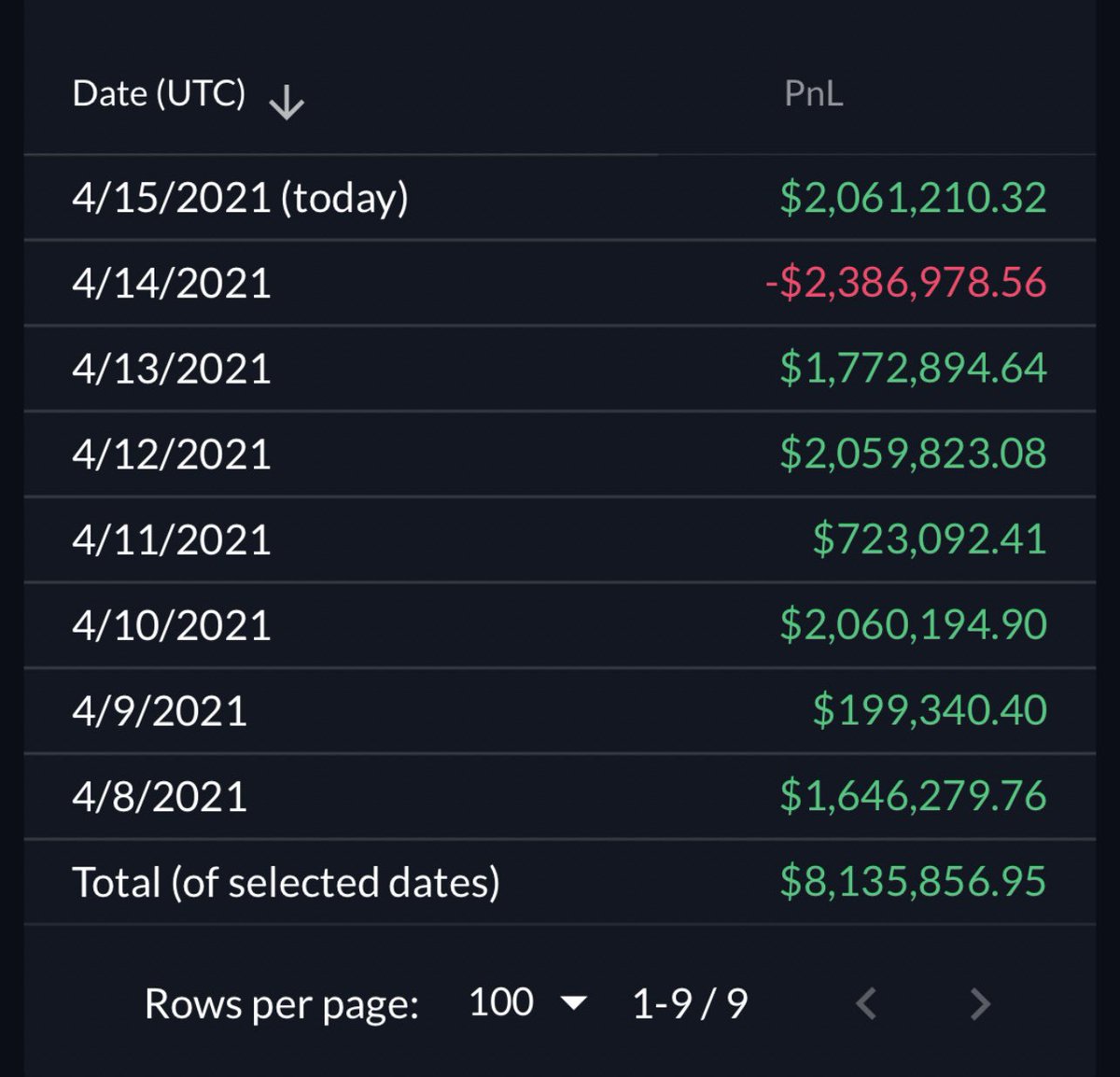Viewport: 1120px width, 1077px height.
Task: Click the total PnL $8,135,856.95
Action: coord(913,882)
